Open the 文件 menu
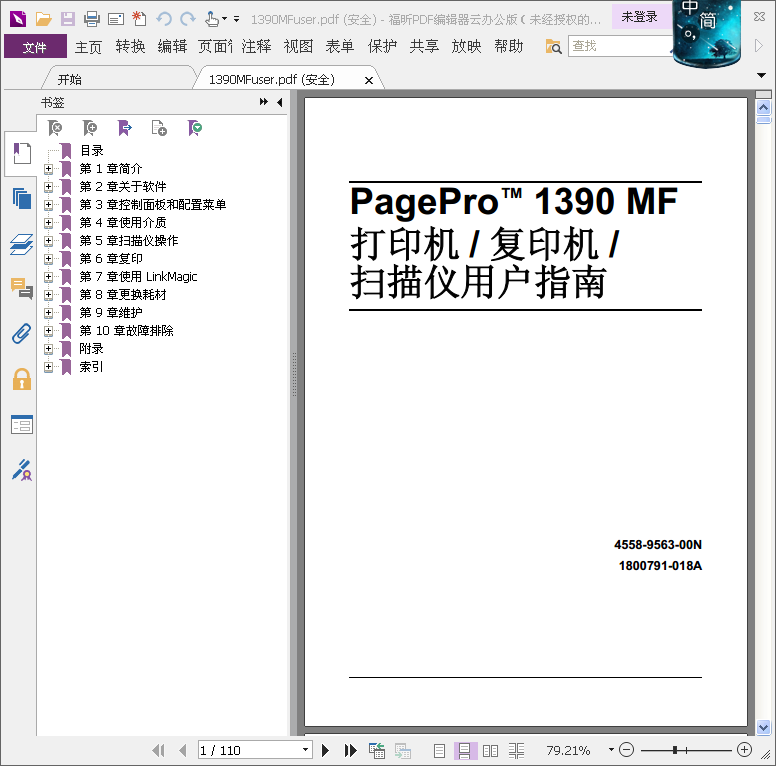This screenshot has height=766, width=776. point(35,47)
